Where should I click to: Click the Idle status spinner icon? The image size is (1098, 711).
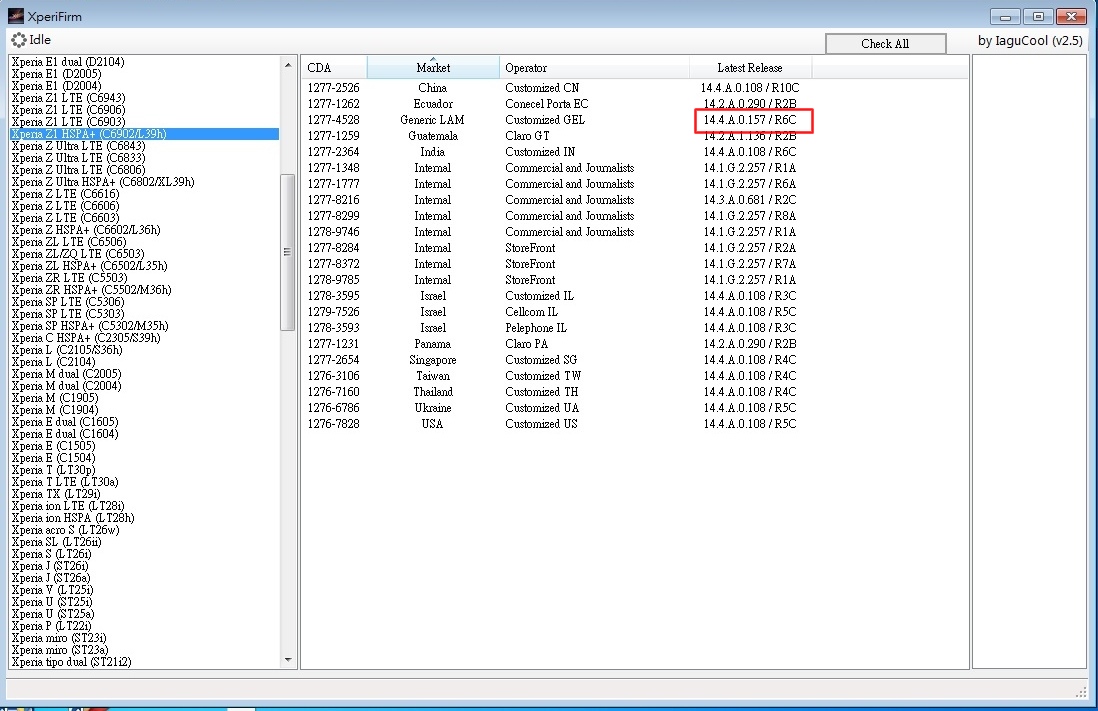(x=19, y=40)
